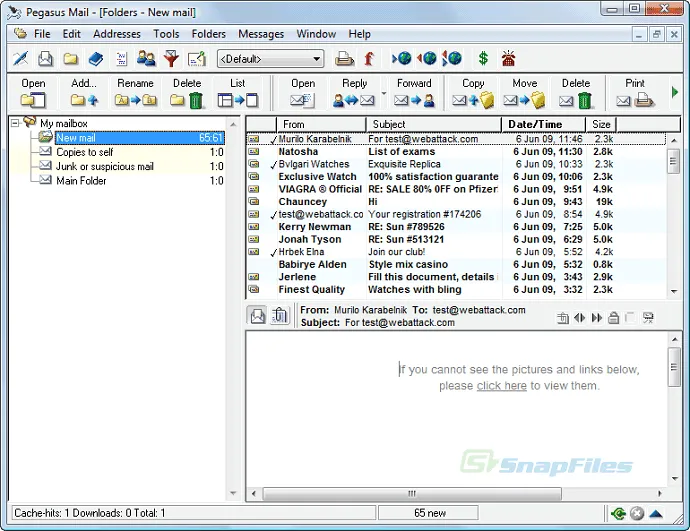Click message list scrollbar down arrow
This screenshot has height=531, width=690.
click(674, 291)
